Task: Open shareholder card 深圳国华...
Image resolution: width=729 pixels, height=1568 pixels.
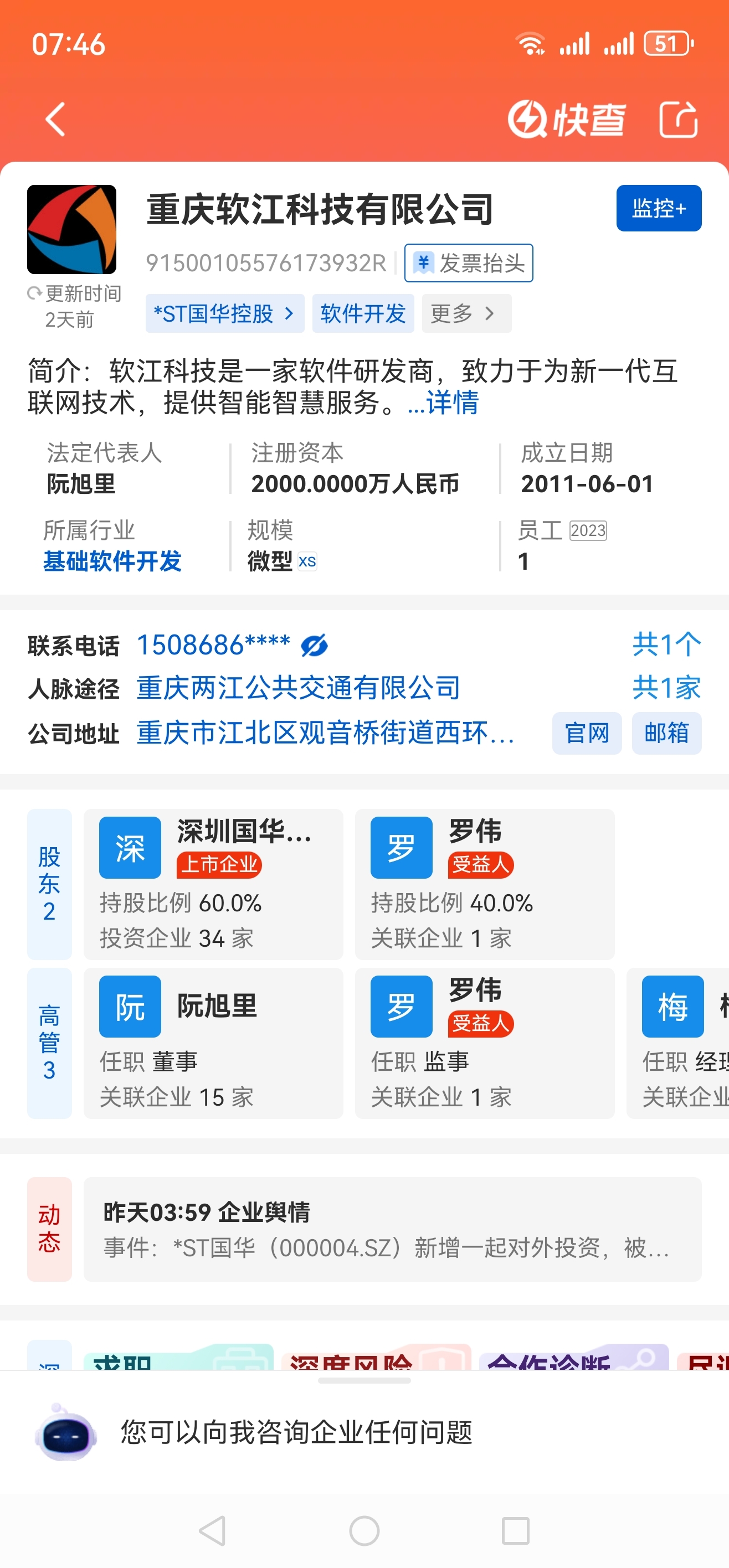Action: coord(213,884)
